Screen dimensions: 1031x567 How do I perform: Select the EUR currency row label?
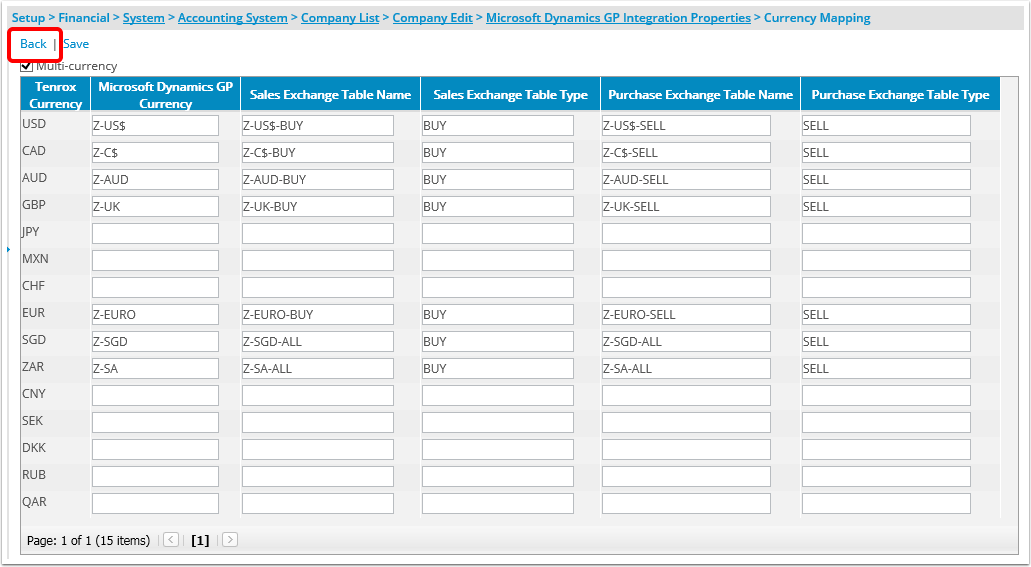pyautogui.click(x=34, y=313)
